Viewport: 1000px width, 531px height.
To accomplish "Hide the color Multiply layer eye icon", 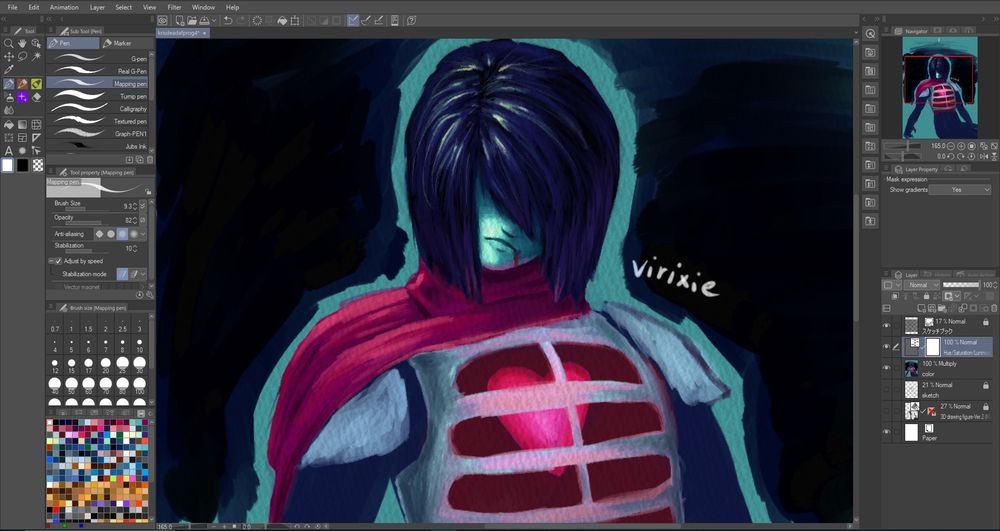I will point(886,368).
